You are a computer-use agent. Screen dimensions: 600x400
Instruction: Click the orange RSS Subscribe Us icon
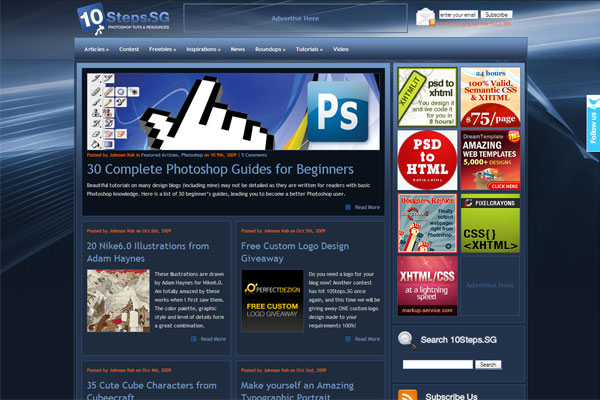click(x=408, y=395)
